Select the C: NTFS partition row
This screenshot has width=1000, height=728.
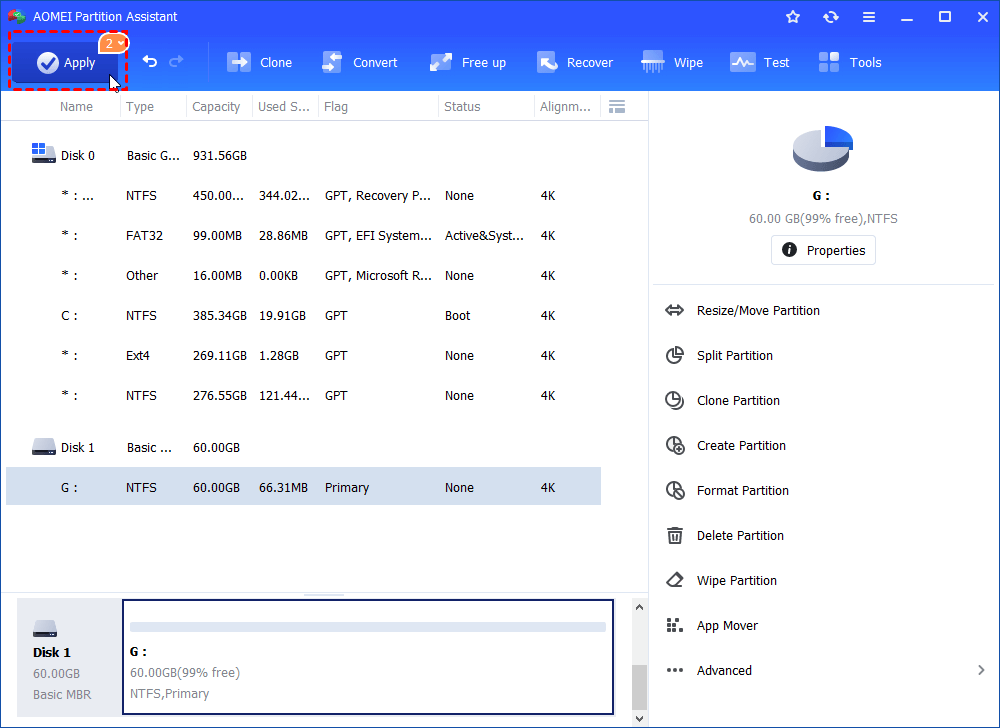[300, 316]
